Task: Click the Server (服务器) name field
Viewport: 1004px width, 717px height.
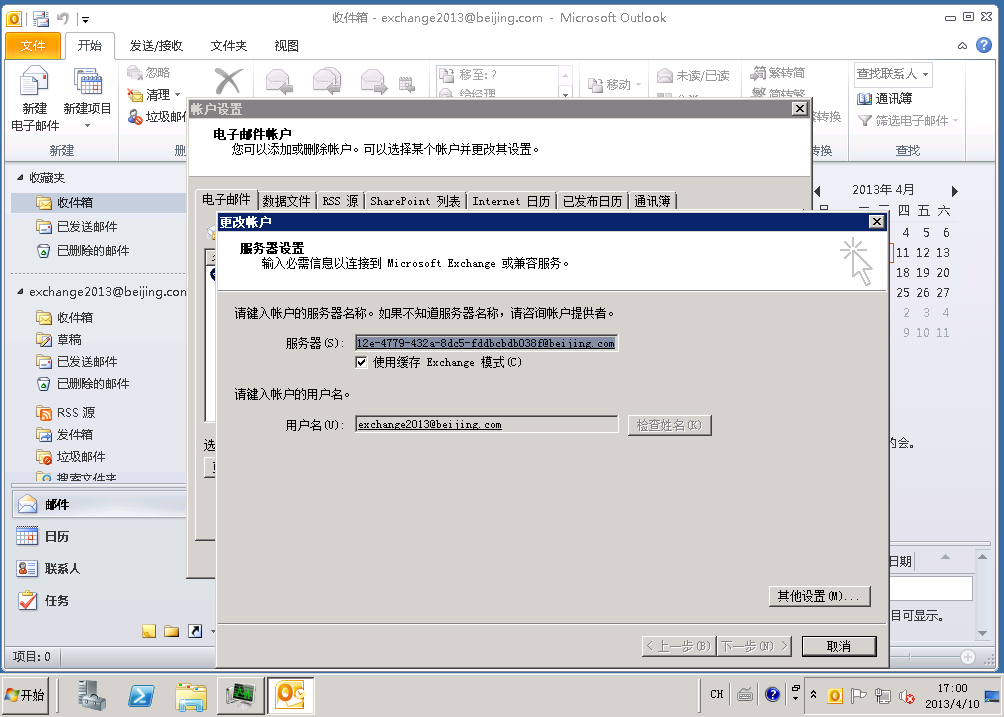Action: tap(487, 343)
